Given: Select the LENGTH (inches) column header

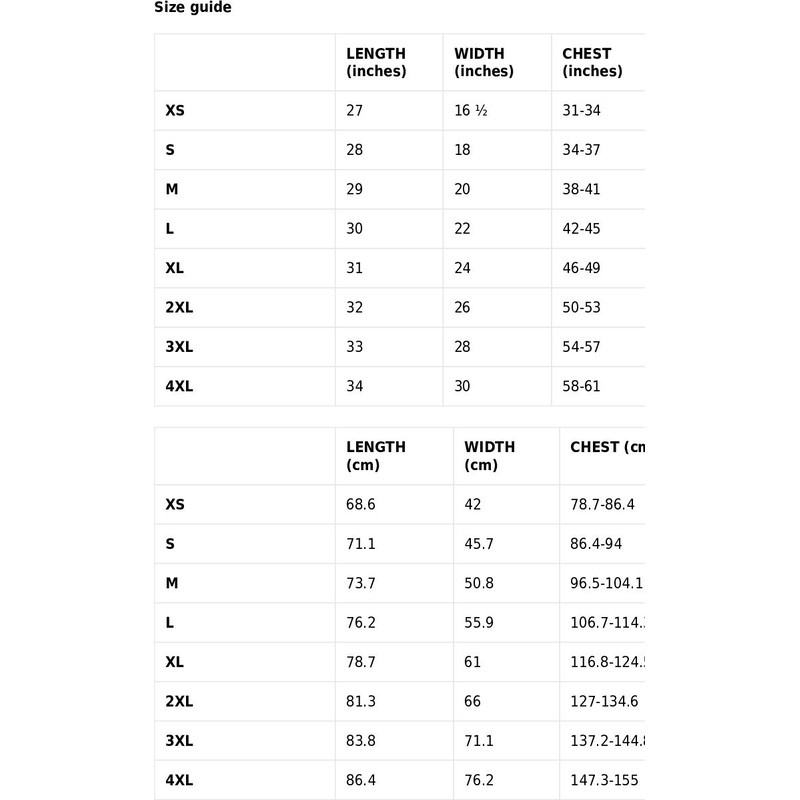Looking at the screenshot, I should [376, 62].
